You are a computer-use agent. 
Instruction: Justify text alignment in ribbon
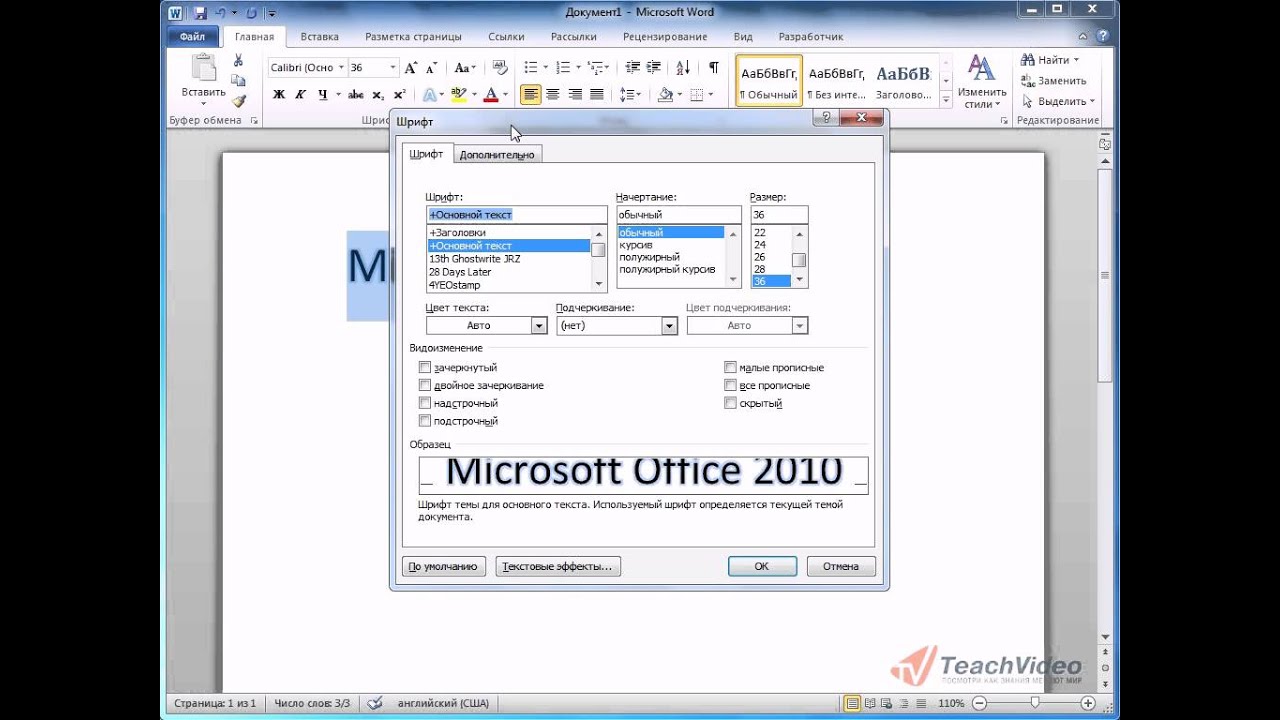tap(597, 95)
